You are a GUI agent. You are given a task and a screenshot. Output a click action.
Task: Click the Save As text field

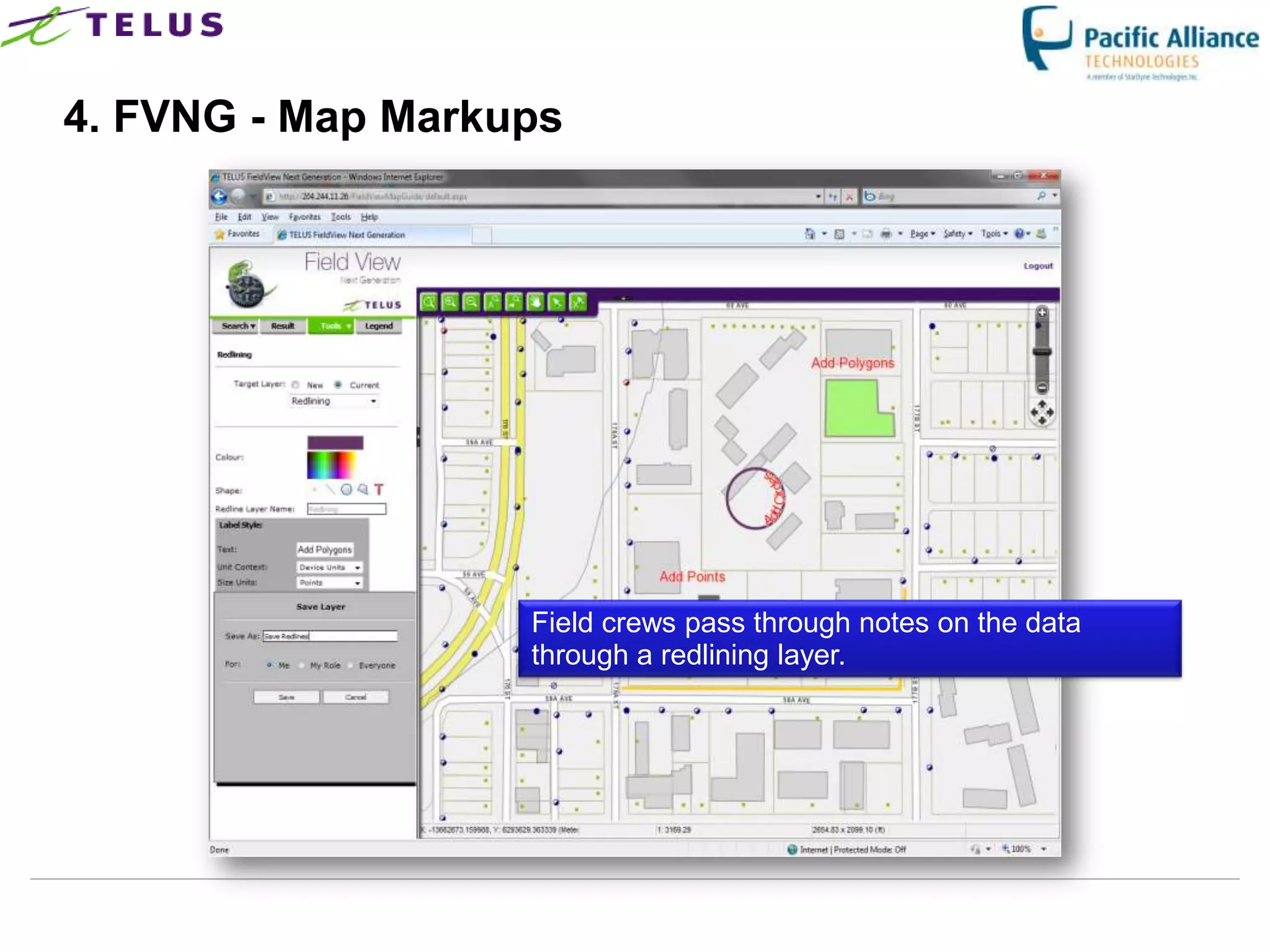[330, 636]
